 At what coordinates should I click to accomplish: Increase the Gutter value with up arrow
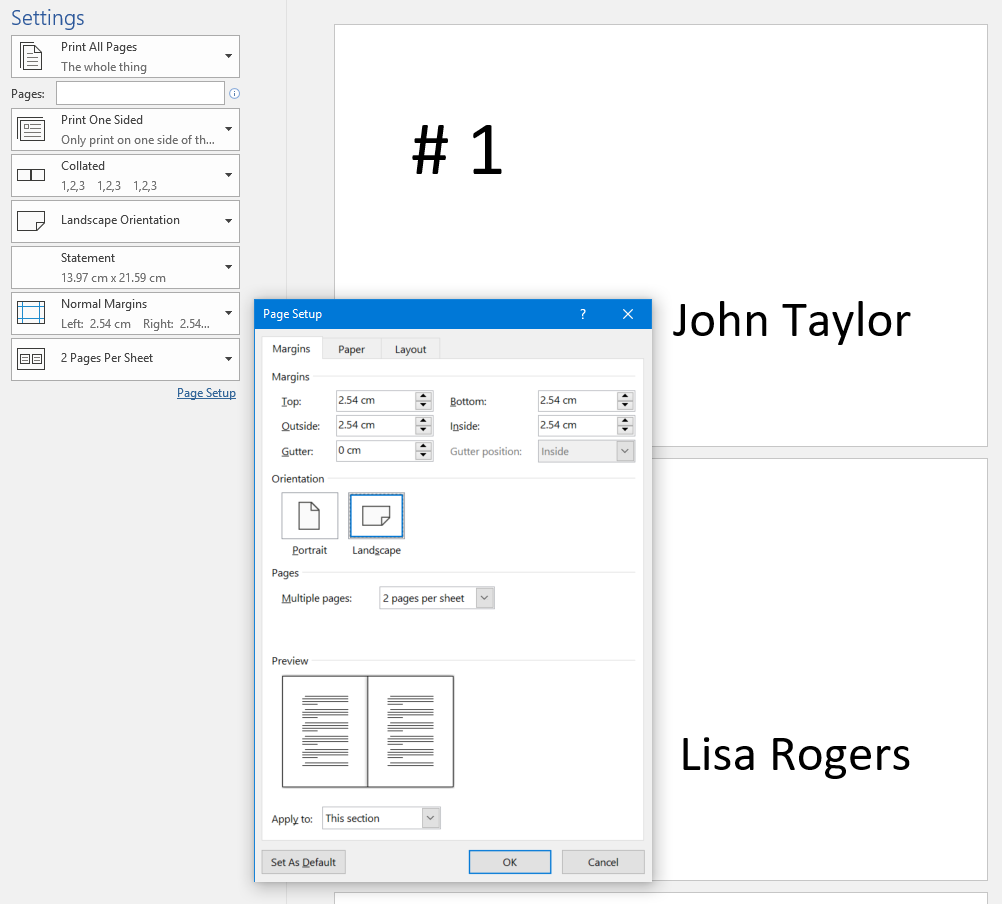coord(424,447)
